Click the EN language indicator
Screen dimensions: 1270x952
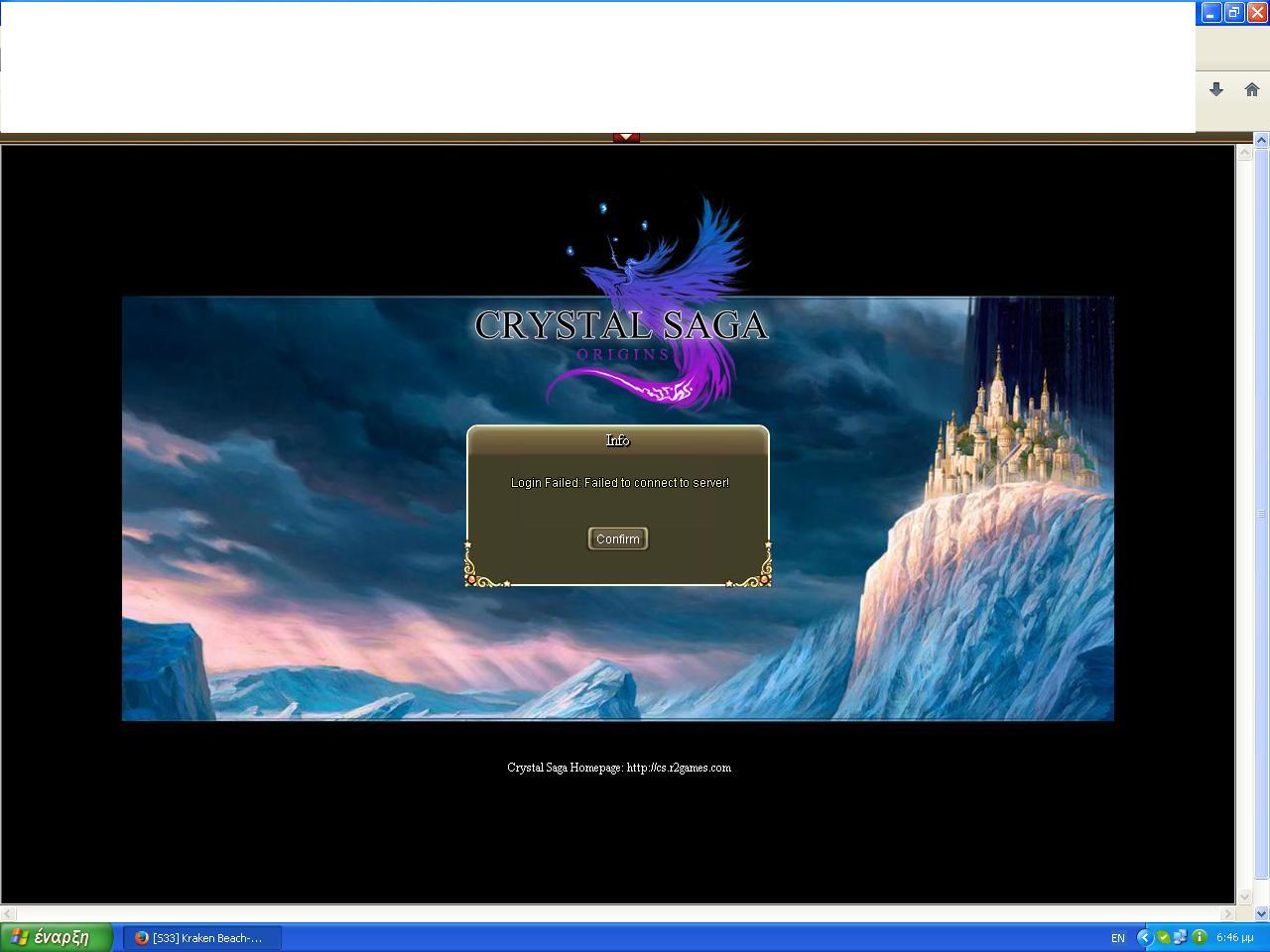pos(1118,937)
